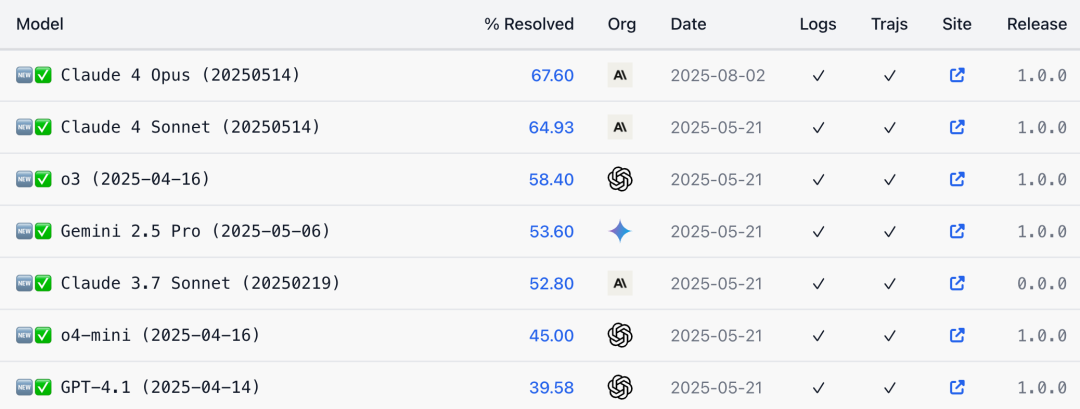Click the Org column header

pyautogui.click(x=622, y=24)
